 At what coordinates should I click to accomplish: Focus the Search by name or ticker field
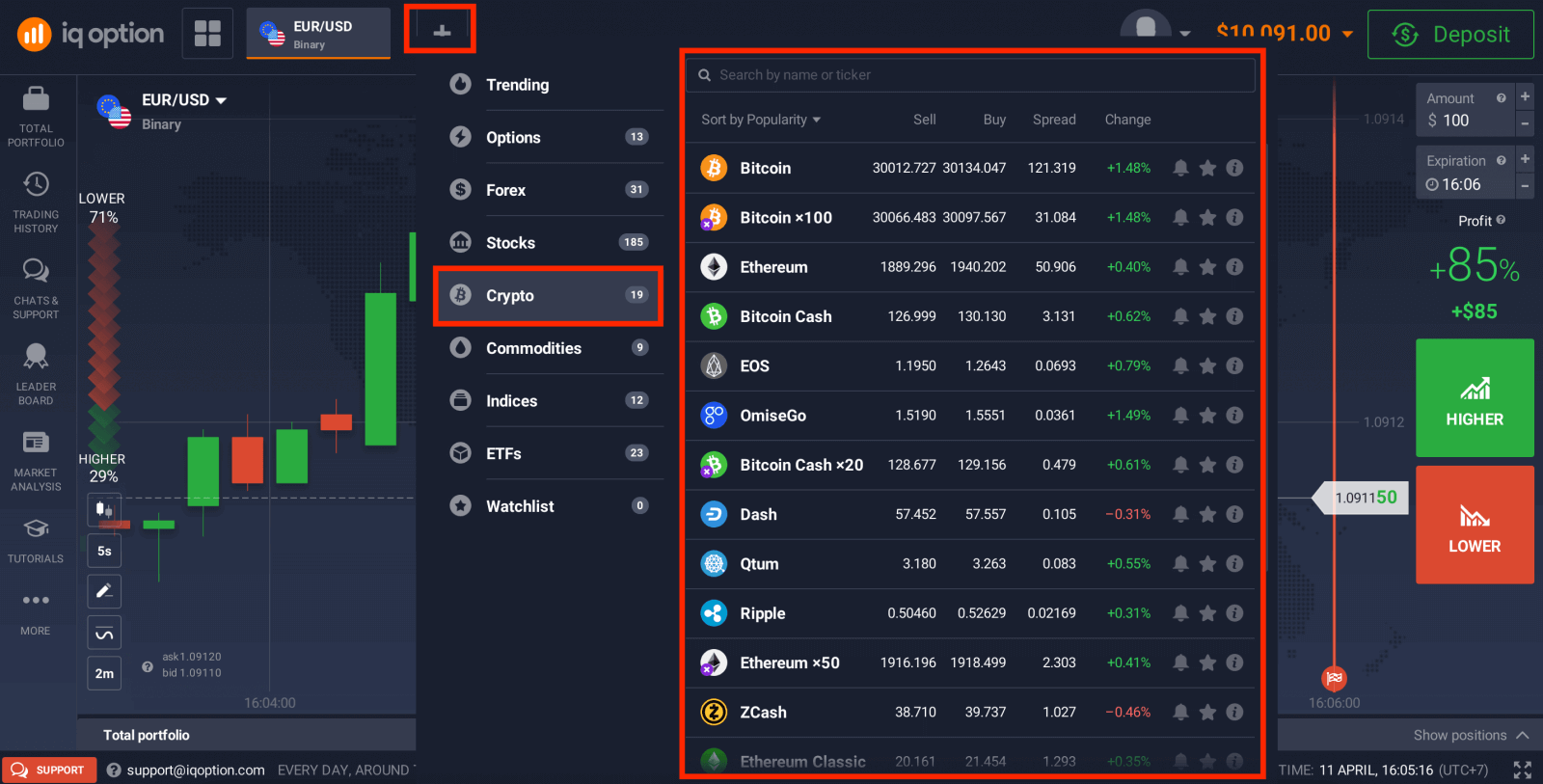point(970,75)
